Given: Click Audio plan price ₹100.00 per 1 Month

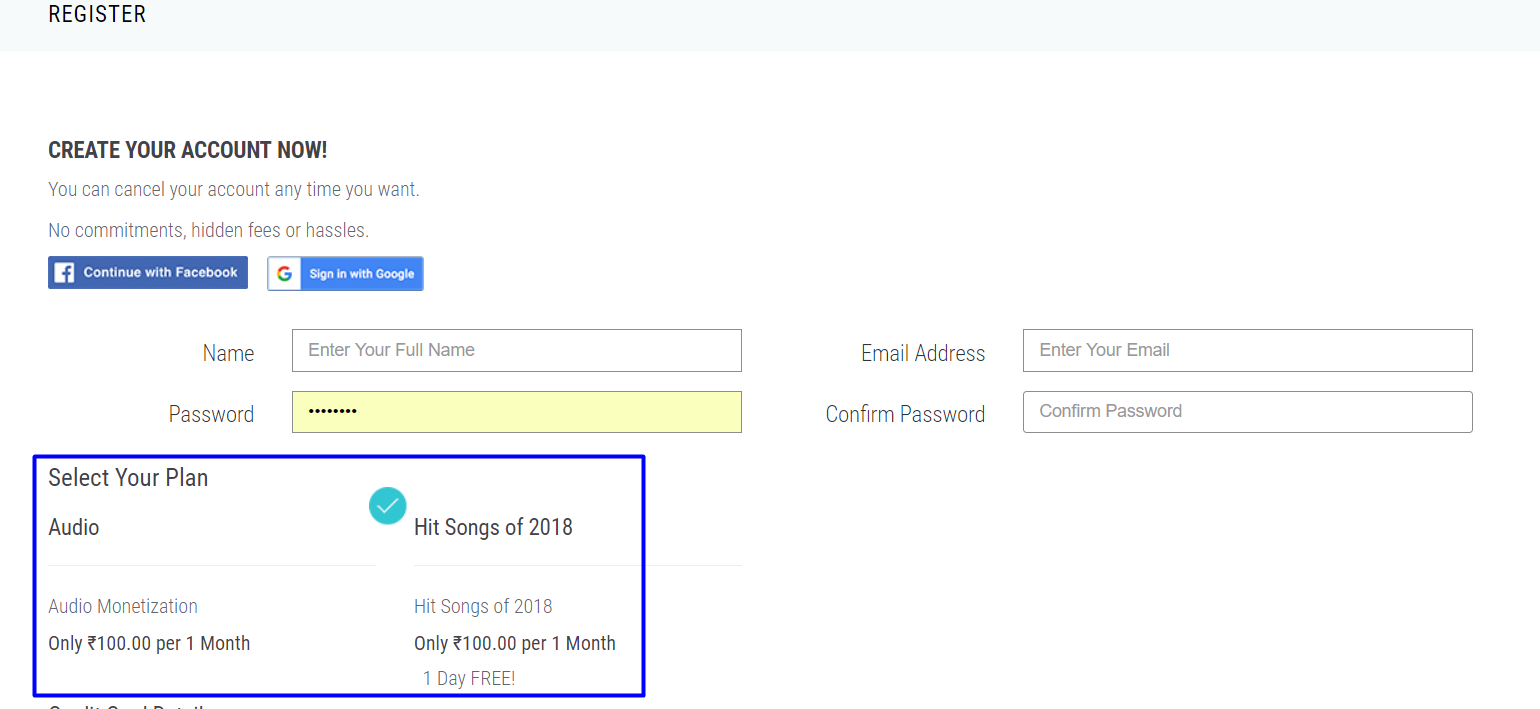Looking at the screenshot, I should tap(149, 643).
